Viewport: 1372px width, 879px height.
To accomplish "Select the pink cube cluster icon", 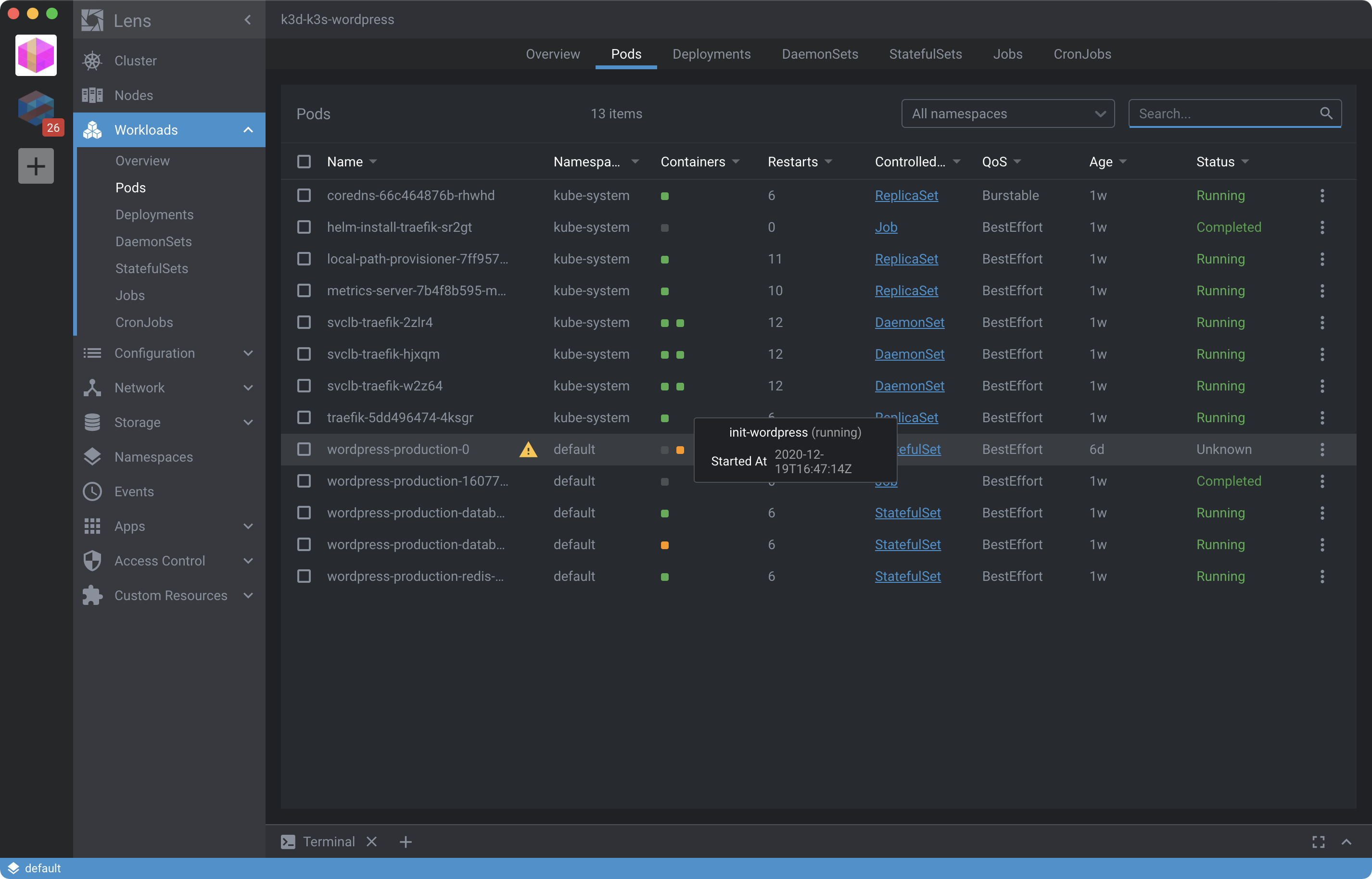I will click(x=36, y=55).
